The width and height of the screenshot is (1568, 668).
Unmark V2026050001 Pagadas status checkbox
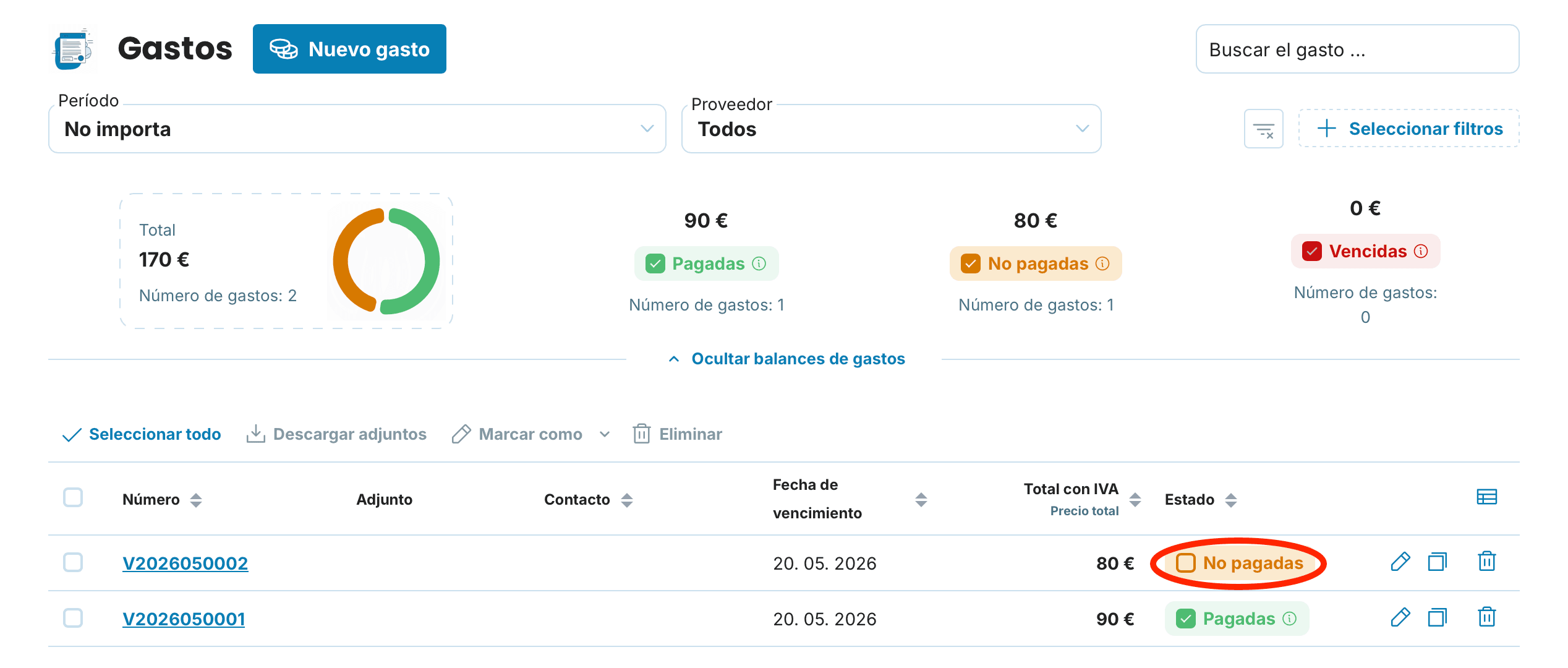pos(1186,619)
